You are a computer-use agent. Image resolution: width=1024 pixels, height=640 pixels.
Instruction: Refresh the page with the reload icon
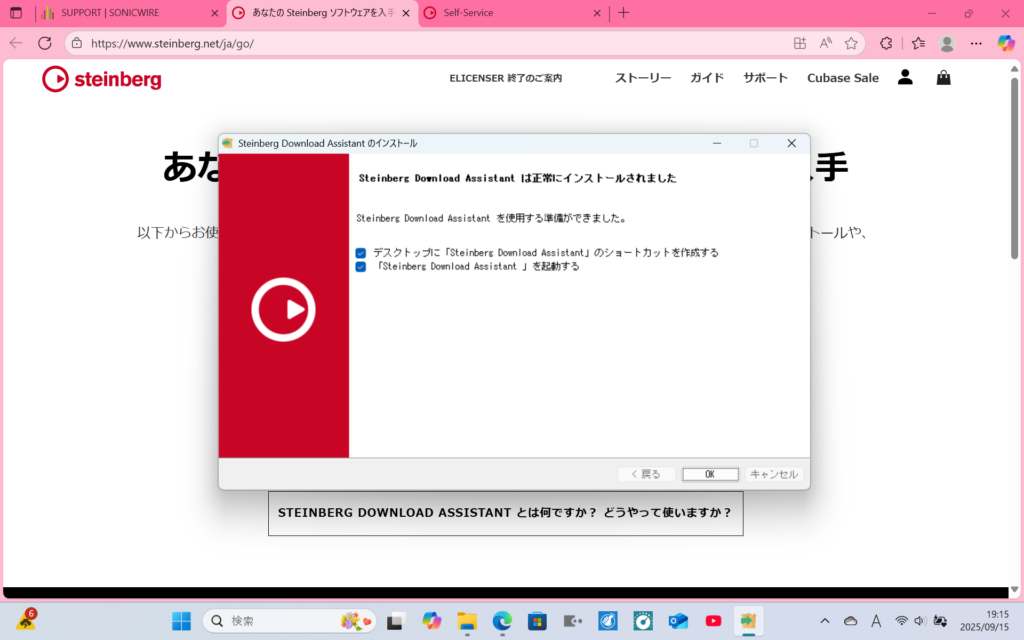tap(44, 43)
